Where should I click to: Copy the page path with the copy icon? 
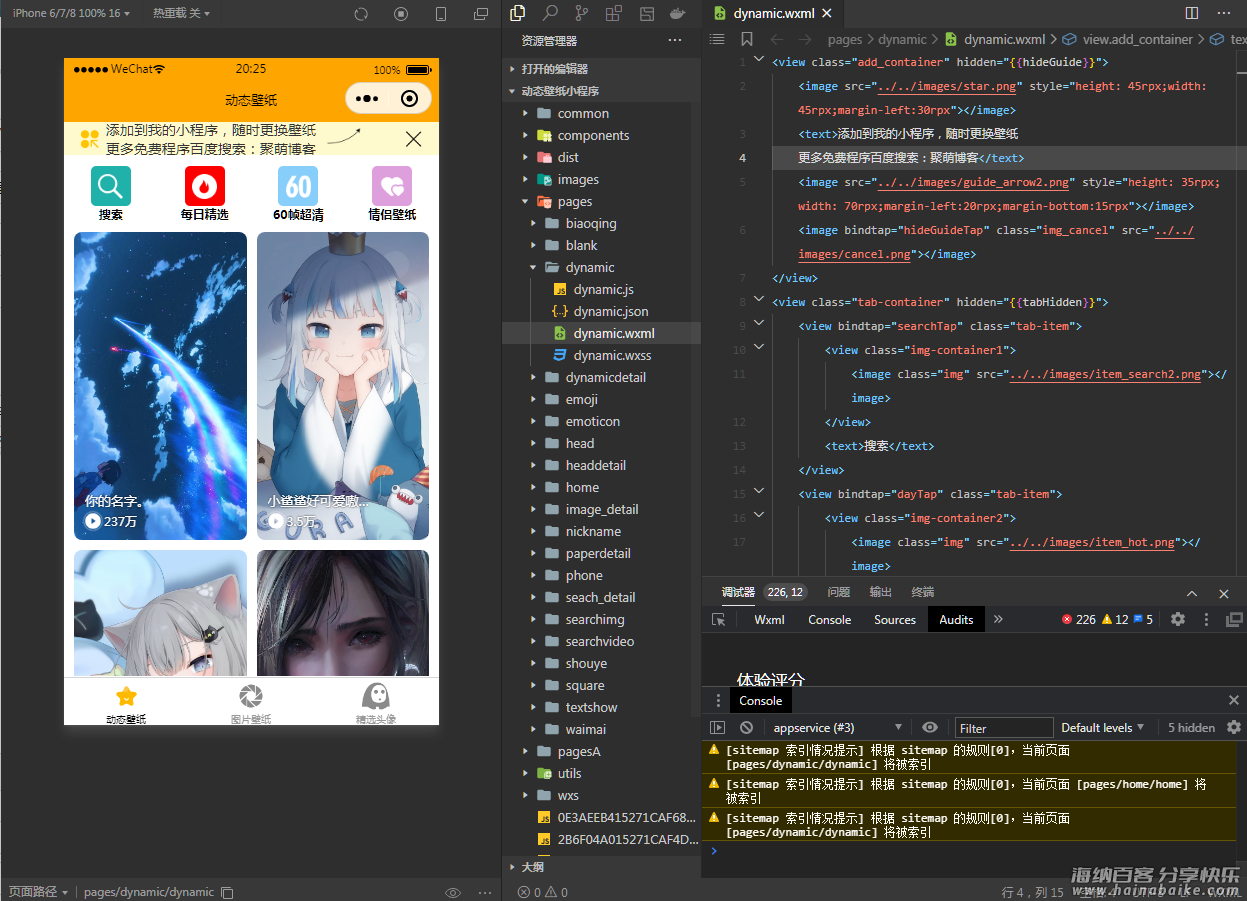(227, 892)
